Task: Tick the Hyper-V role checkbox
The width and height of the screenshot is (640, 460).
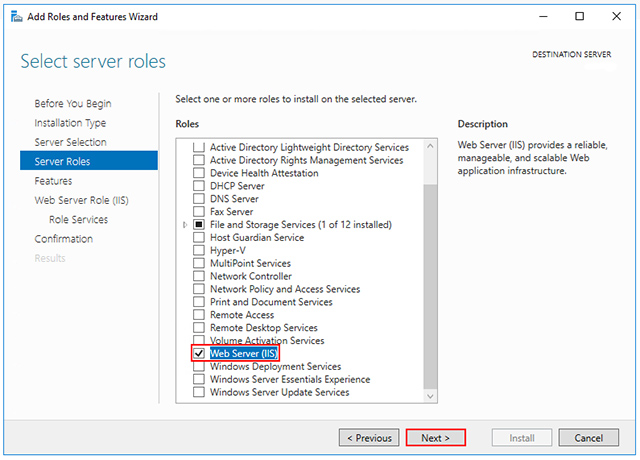Action: point(199,250)
